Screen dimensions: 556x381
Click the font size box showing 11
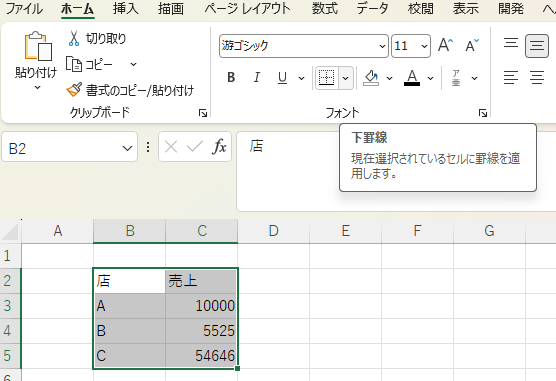(405, 46)
